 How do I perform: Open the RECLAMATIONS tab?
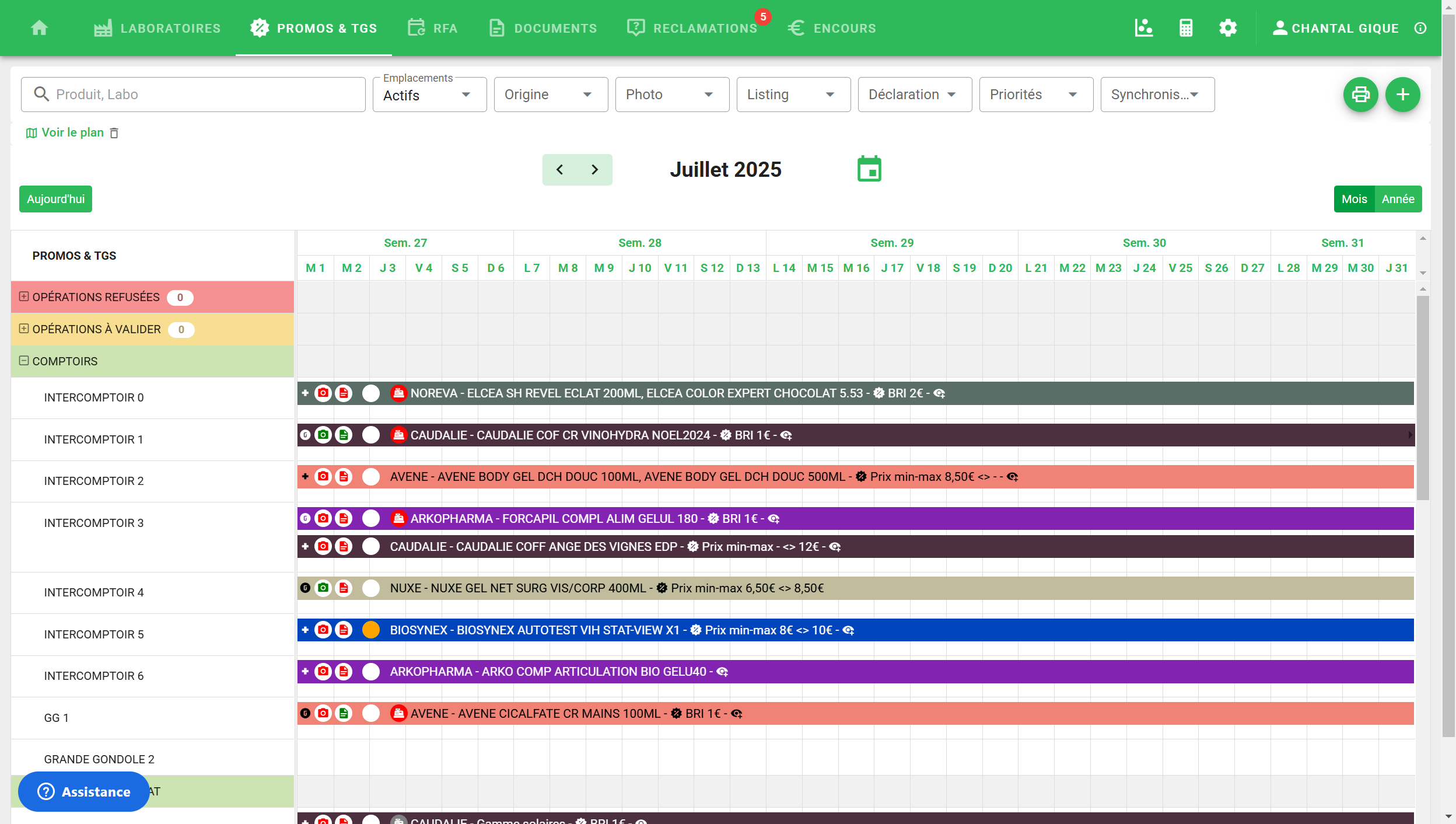pos(692,28)
